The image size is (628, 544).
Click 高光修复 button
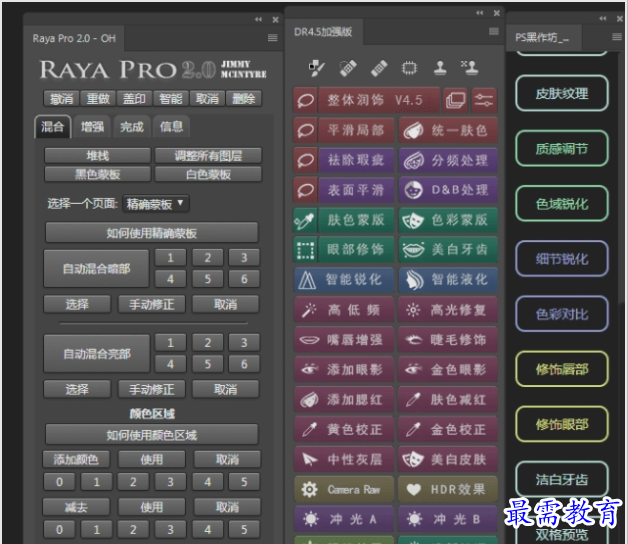pyautogui.click(x=448, y=310)
